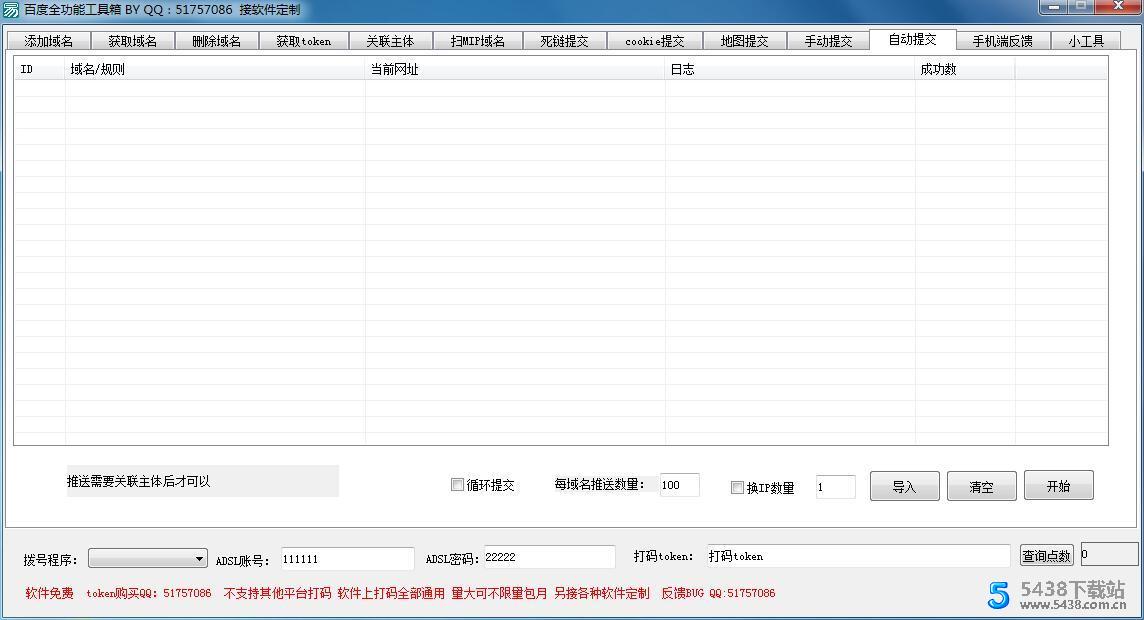Click the 查询点数 button
The height and width of the screenshot is (620, 1144).
(1046, 556)
